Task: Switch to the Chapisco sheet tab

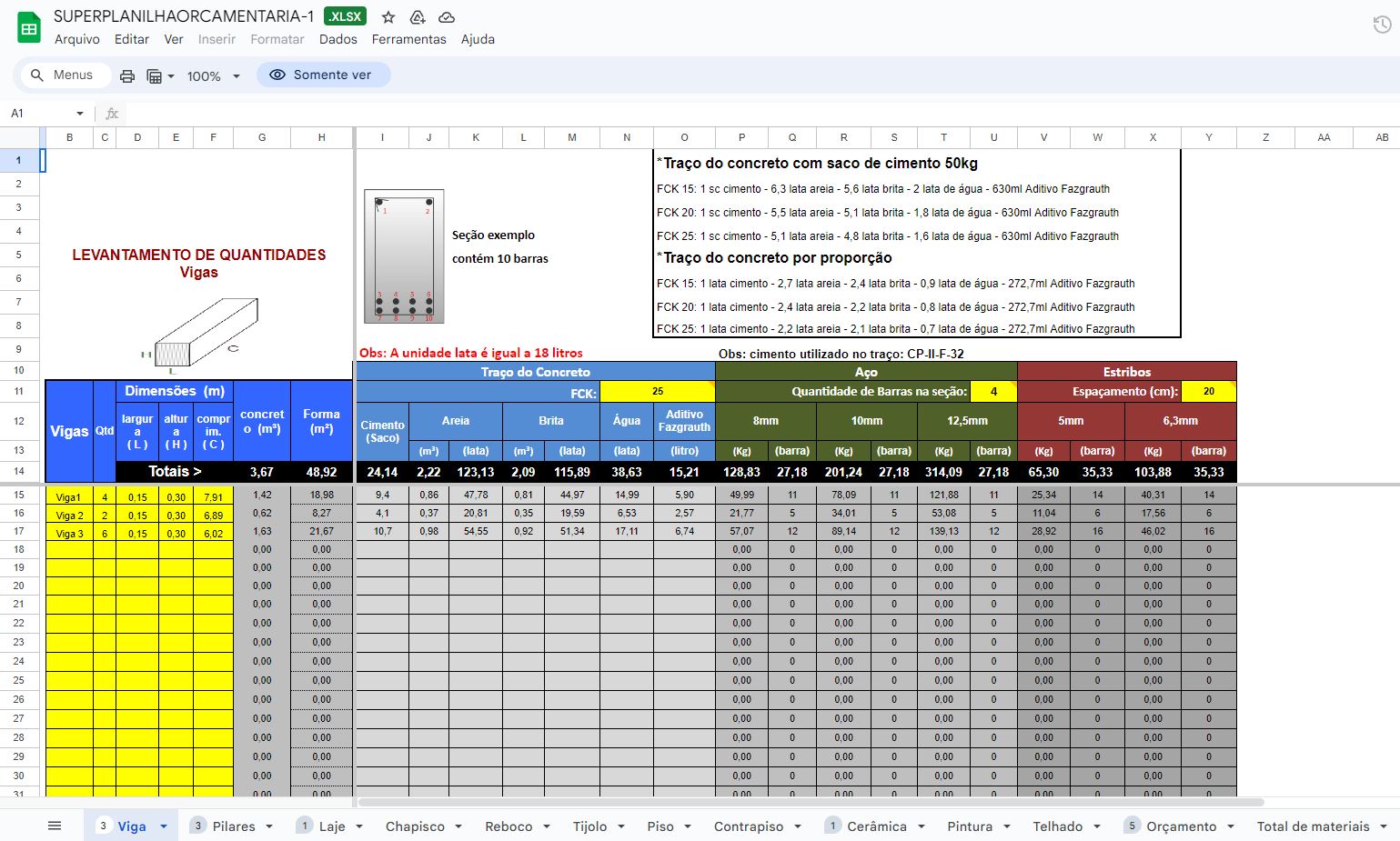Action: click(x=415, y=826)
